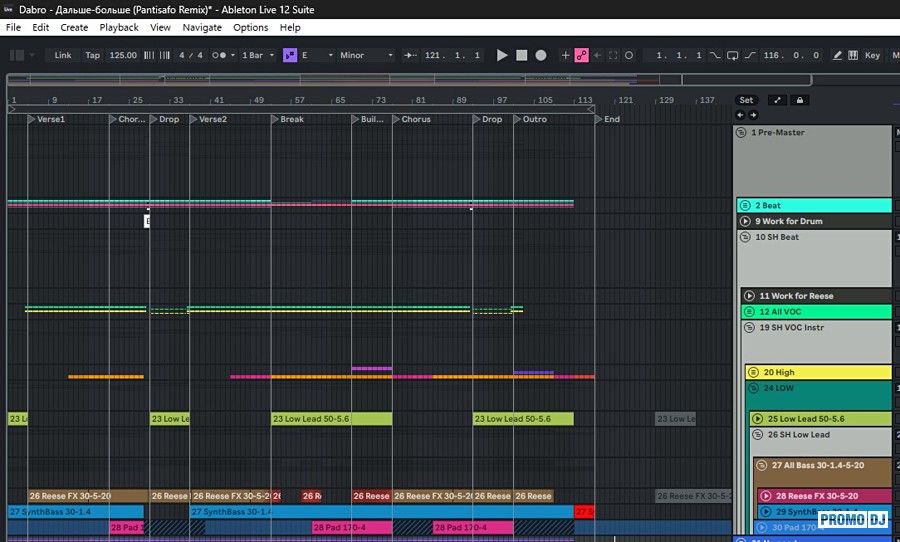Toggle the Key map mode switch

coord(872,56)
